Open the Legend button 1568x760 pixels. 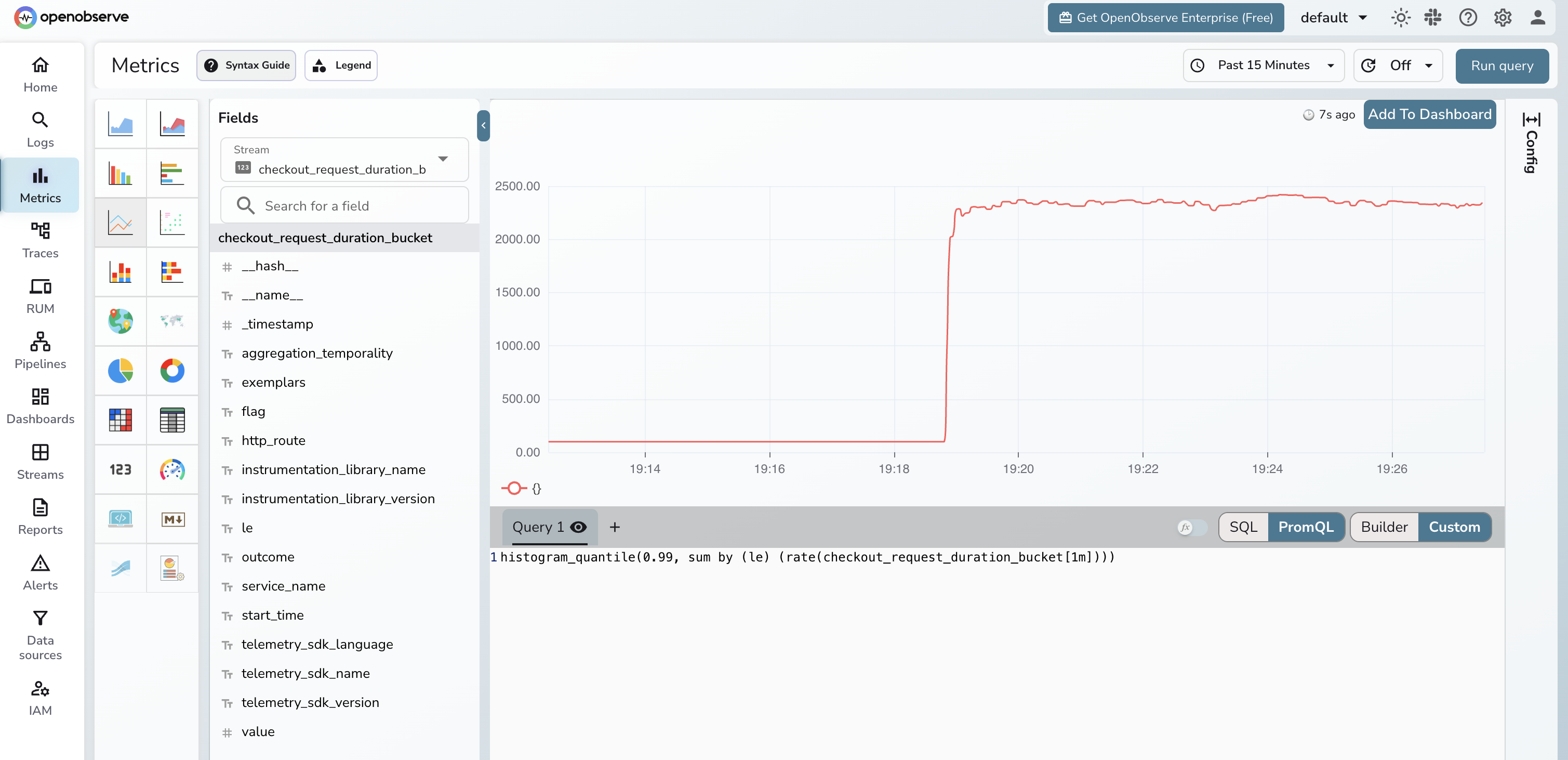[x=341, y=65]
